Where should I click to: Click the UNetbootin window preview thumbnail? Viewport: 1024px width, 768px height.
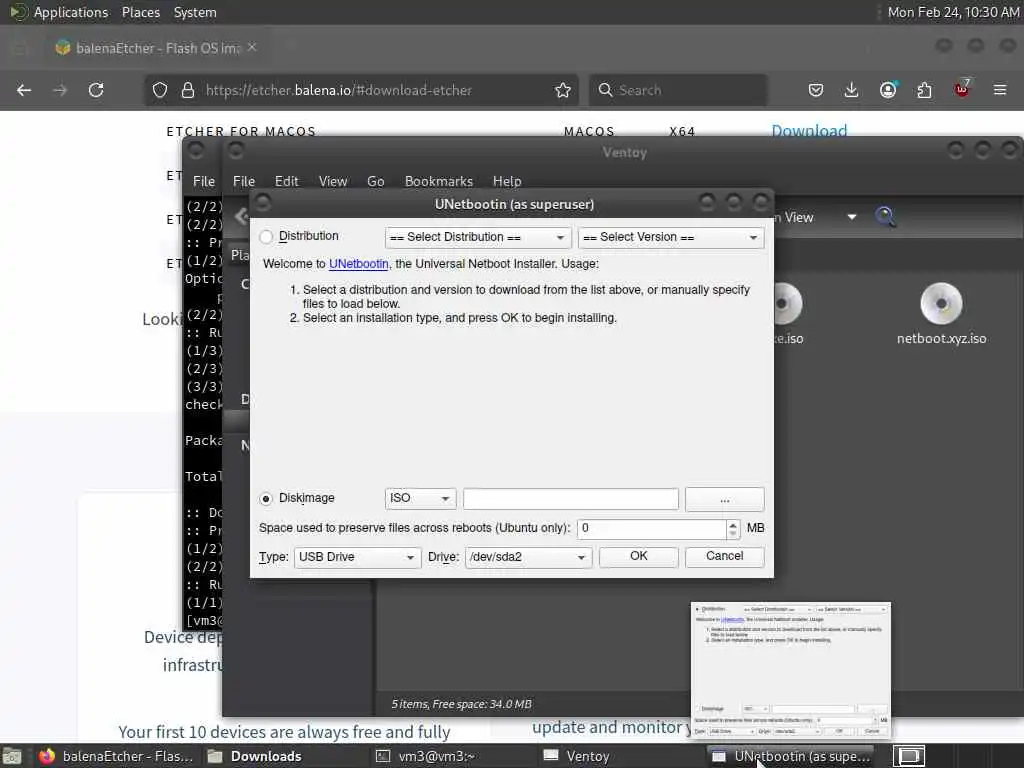coord(790,671)
